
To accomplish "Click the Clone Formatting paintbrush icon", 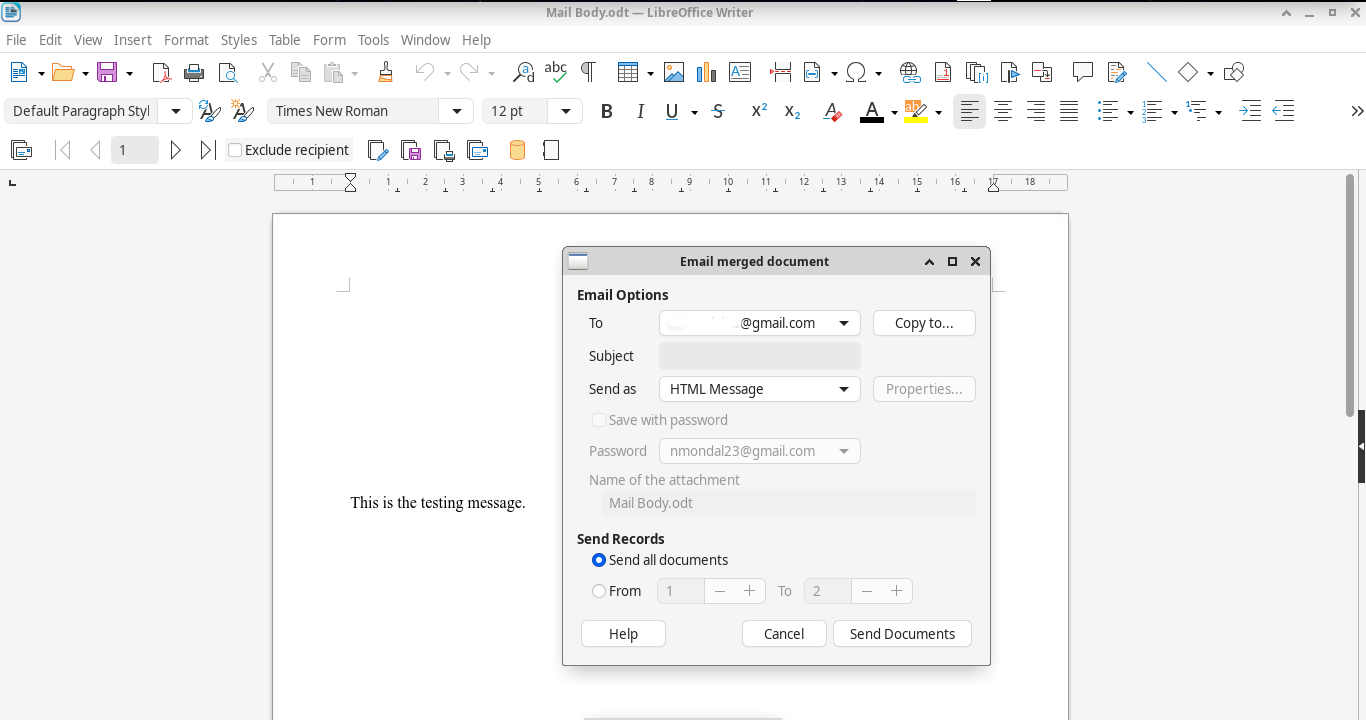I will pyautogui.click(x=385, y=72).
